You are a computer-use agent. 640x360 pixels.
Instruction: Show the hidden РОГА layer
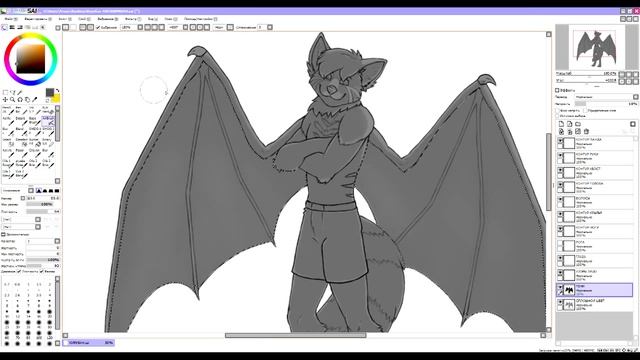(x=560, y=243)
